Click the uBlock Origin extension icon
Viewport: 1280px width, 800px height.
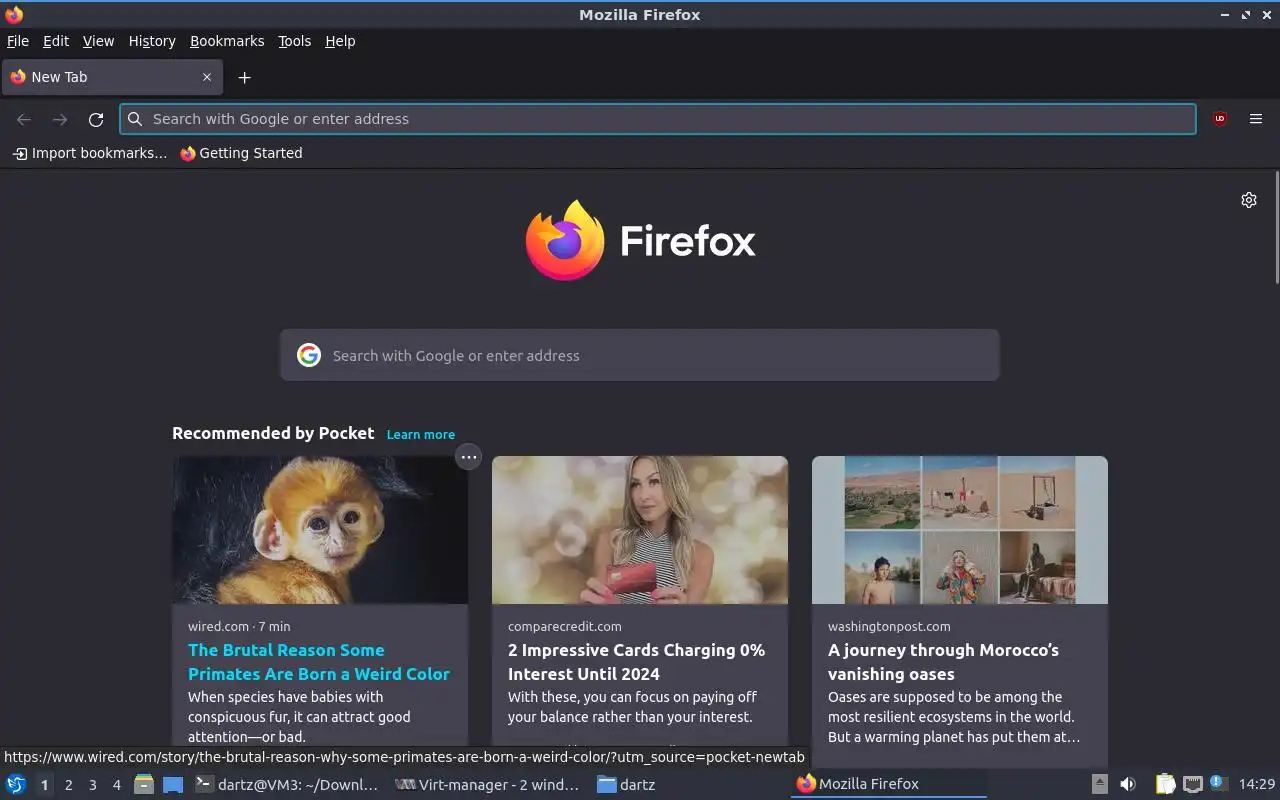coord(1219,119)
